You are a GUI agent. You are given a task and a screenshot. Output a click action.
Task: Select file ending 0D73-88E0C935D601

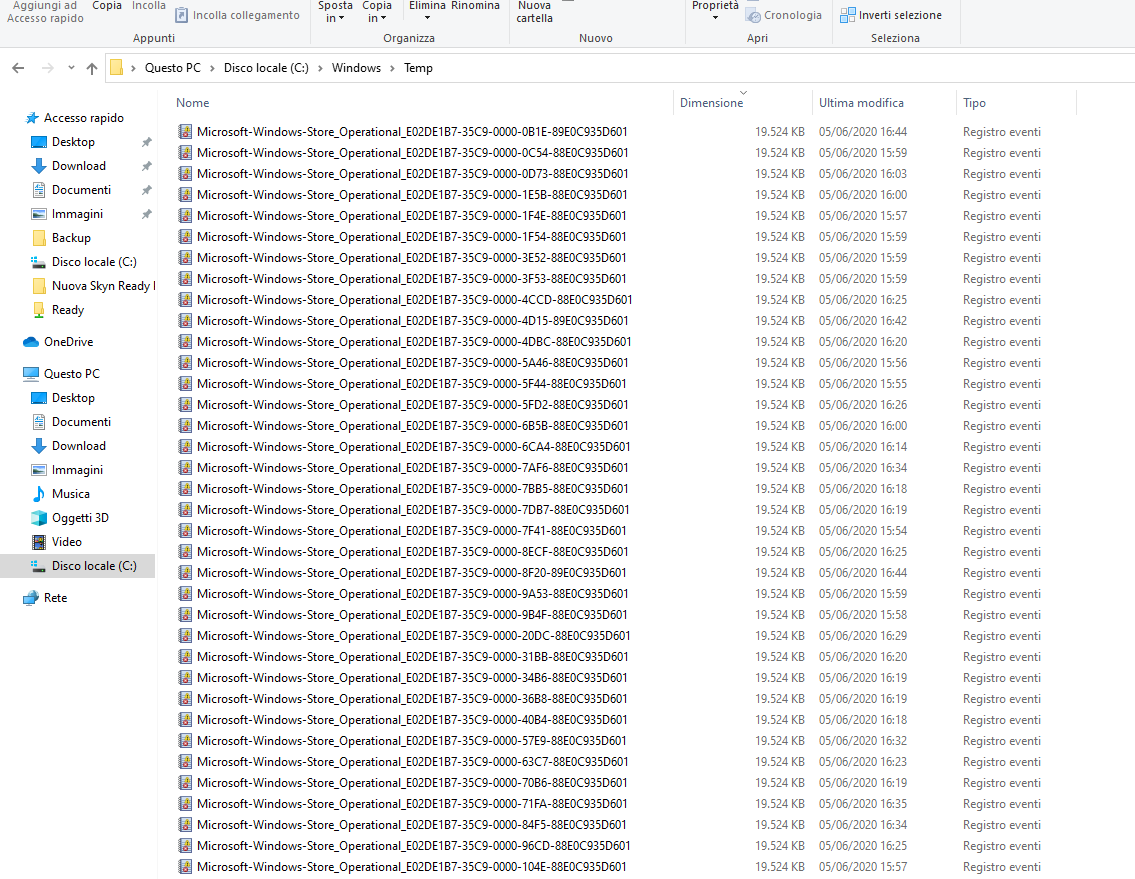413,174
